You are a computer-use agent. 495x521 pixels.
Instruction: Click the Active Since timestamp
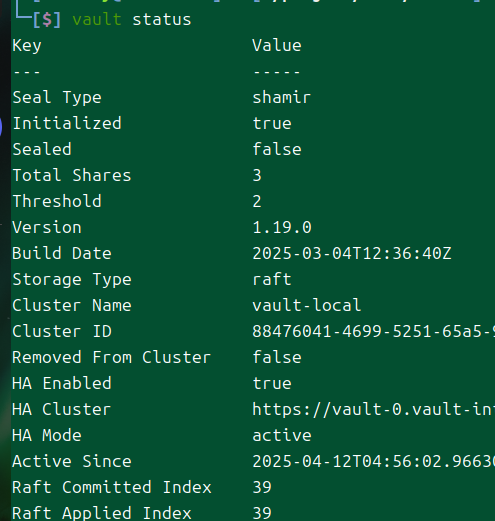tap(374, 462)
